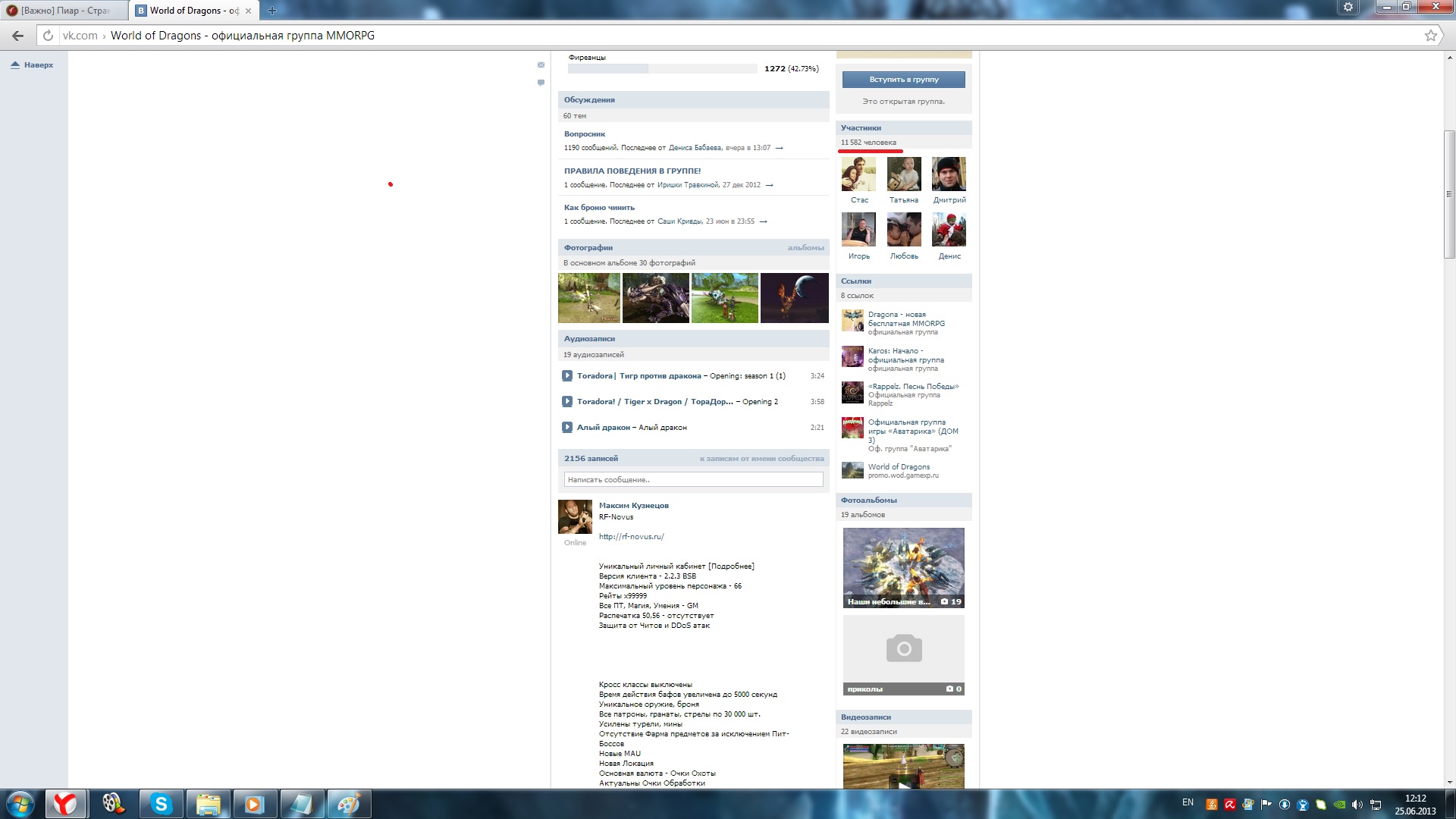Click the Наверх scroll-to-top link
Image resolution: width=1456 pixels, height=819 pixels.
click(x=32, y=65)
